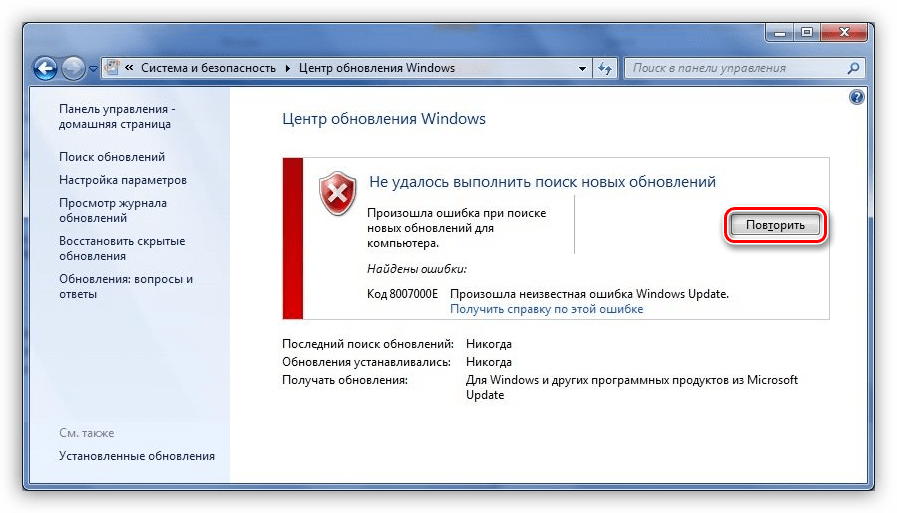Viewport: 897px width, 513px height.
Task: Click the Control Panel icon in address bar
Action: click(x=113, y=69)
